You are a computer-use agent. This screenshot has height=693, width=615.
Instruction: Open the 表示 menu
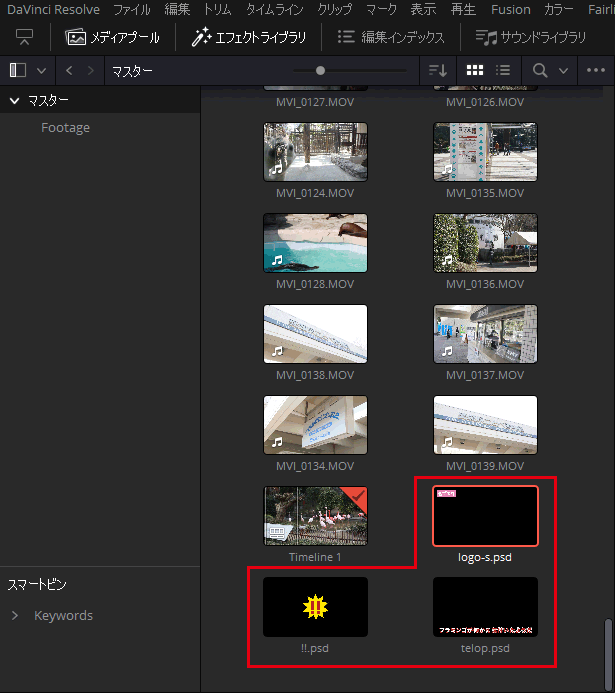tap(423, 9)
